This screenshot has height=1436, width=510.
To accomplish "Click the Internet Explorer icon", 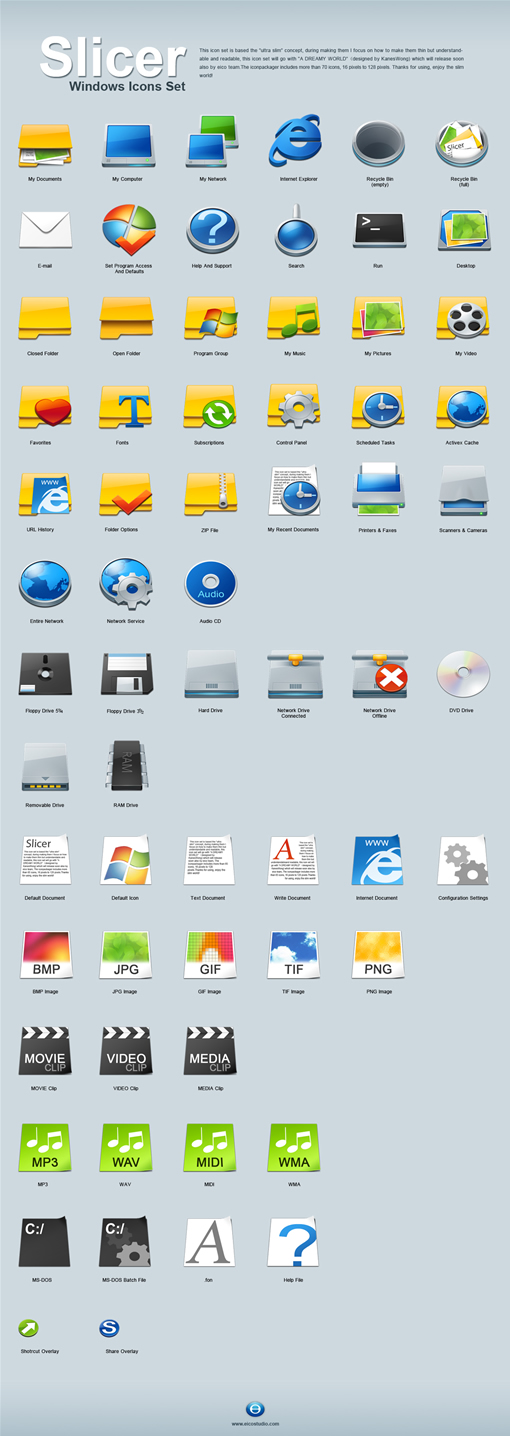I will coord(293,140).
